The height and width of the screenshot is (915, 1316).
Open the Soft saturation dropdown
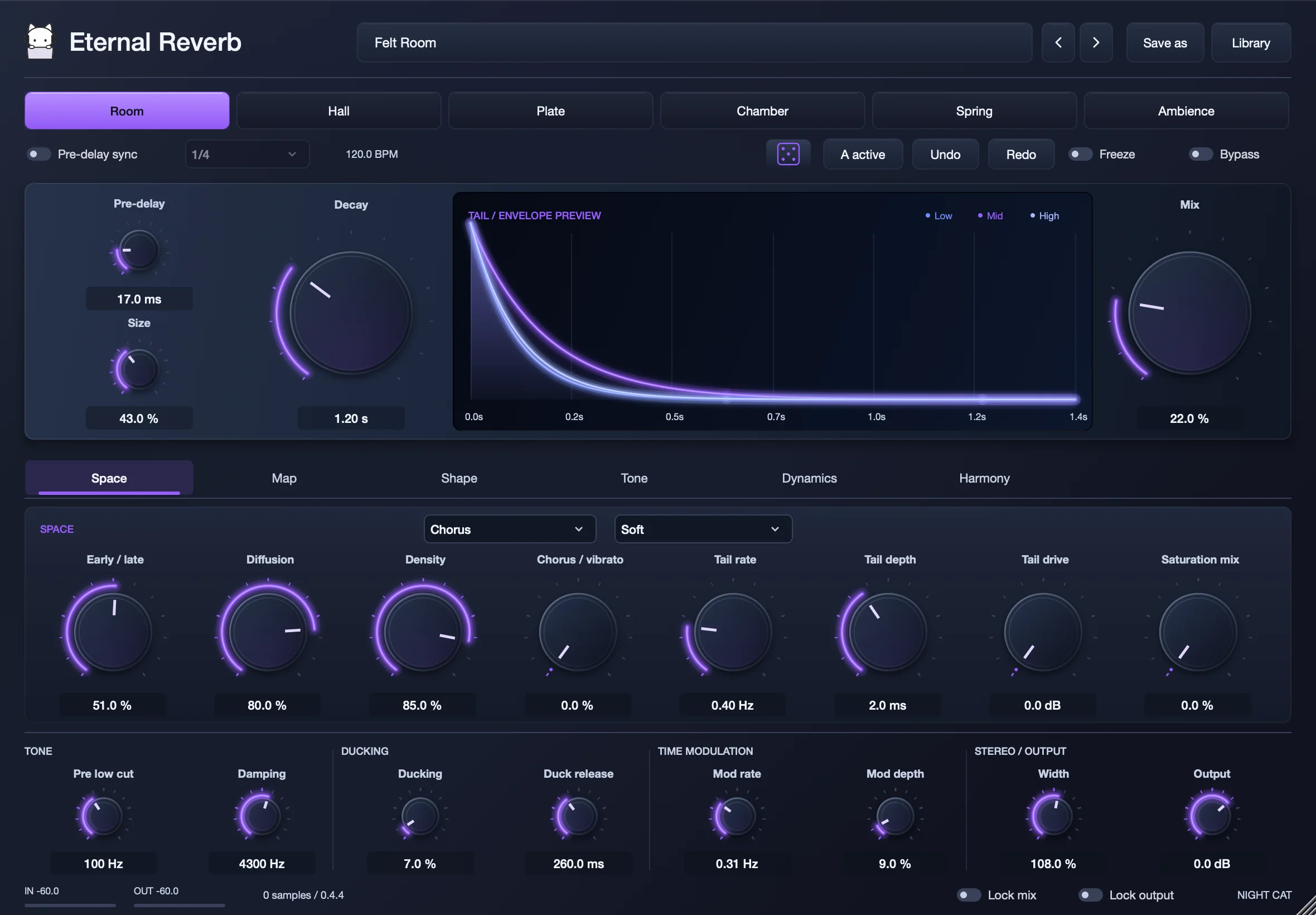click(x=703, y=529)
